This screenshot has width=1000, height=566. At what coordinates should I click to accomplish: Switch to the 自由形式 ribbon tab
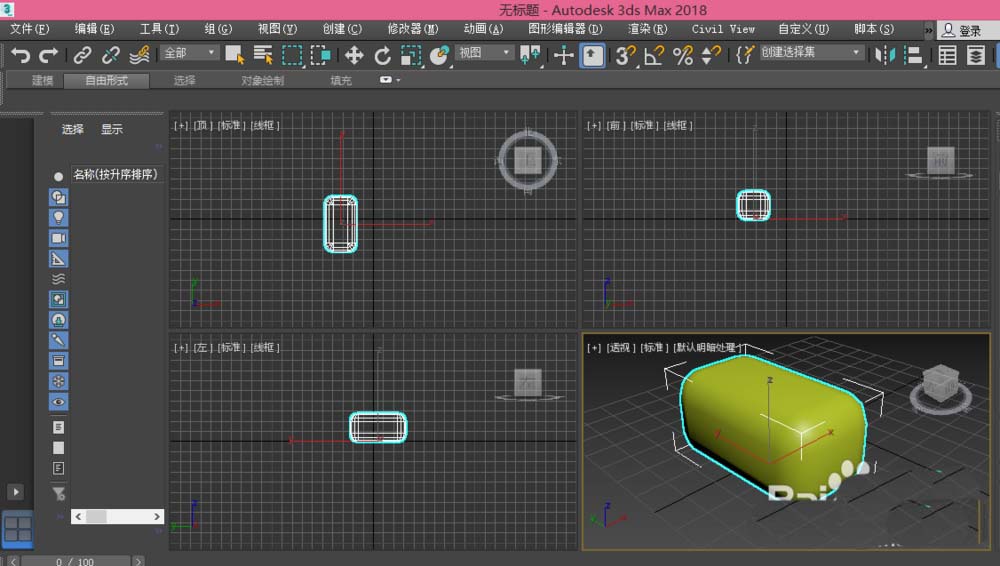click(107, 80)
